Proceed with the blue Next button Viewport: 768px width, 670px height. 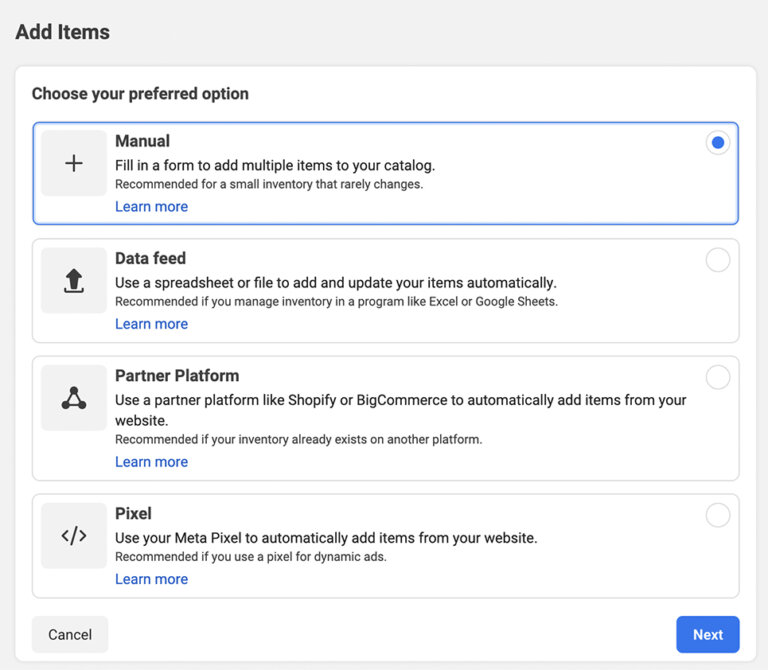[x=707, y=634]
